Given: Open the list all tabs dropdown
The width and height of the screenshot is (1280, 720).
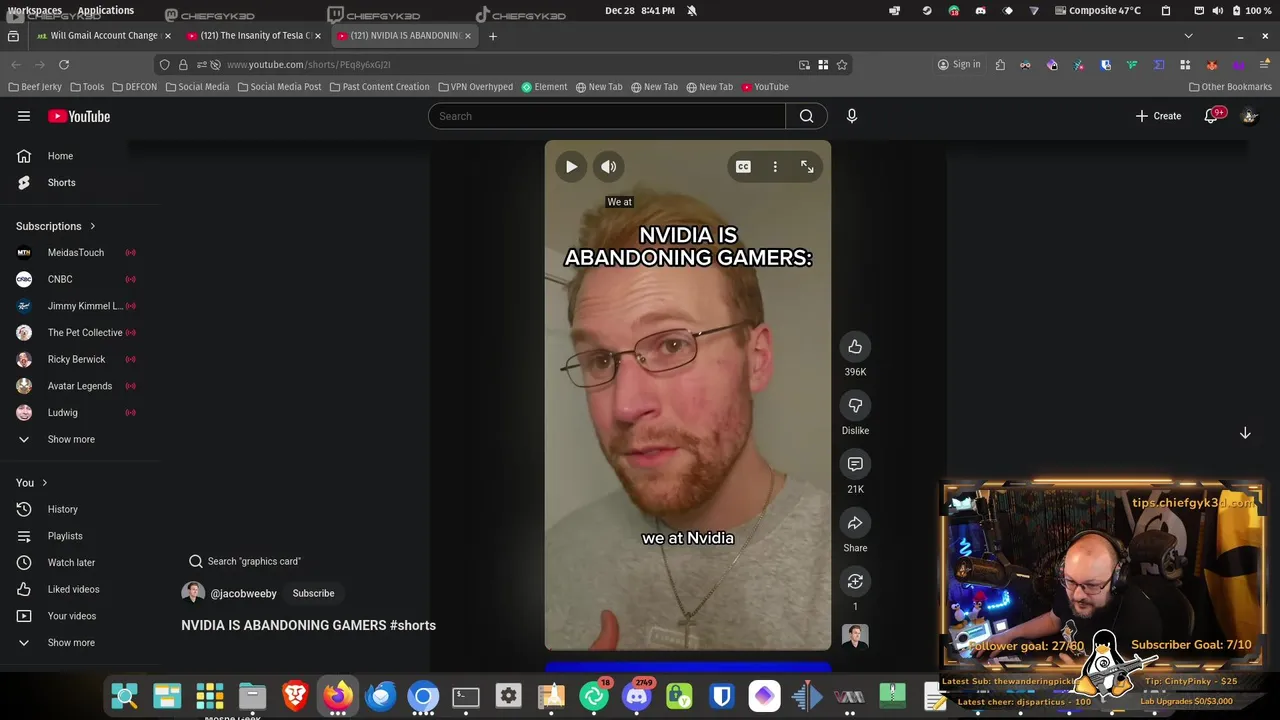Looking at the screenshot, I should (1188, 36).
